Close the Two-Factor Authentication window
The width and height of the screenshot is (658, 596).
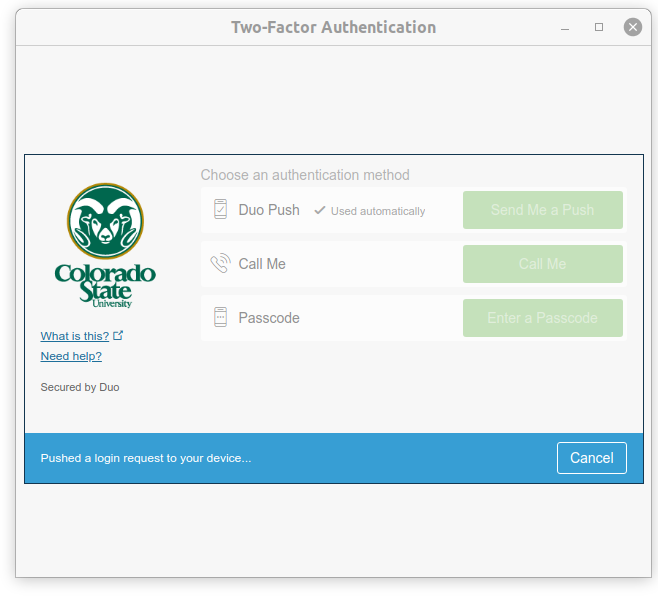(x=632, y=27)
